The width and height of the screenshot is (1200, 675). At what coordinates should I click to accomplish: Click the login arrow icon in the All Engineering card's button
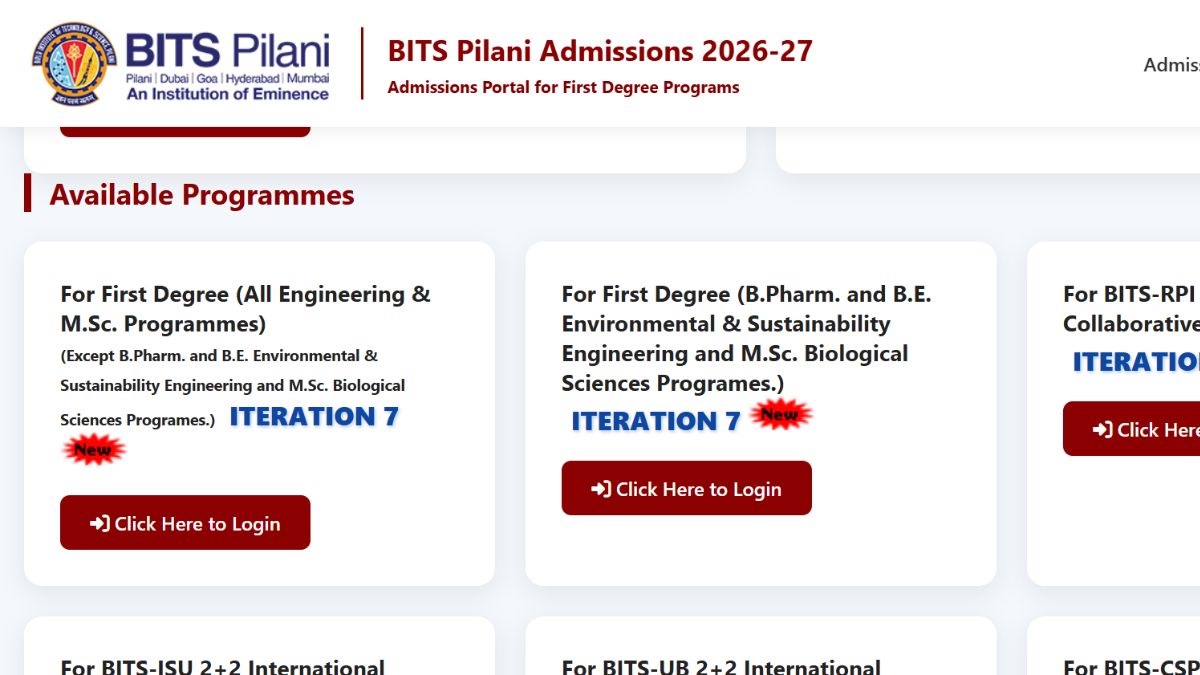click(100, 523)
